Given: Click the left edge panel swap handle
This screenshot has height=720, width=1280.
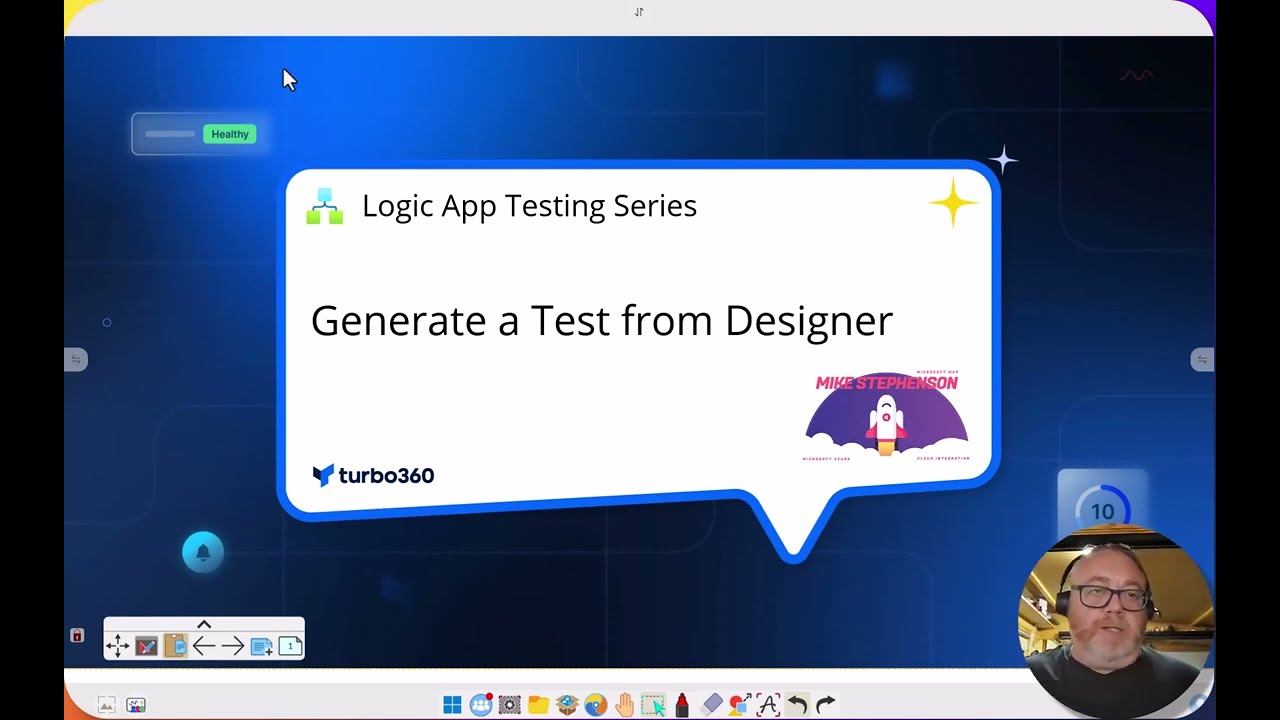Looking at the screenshot, I should tap(76, 359).
